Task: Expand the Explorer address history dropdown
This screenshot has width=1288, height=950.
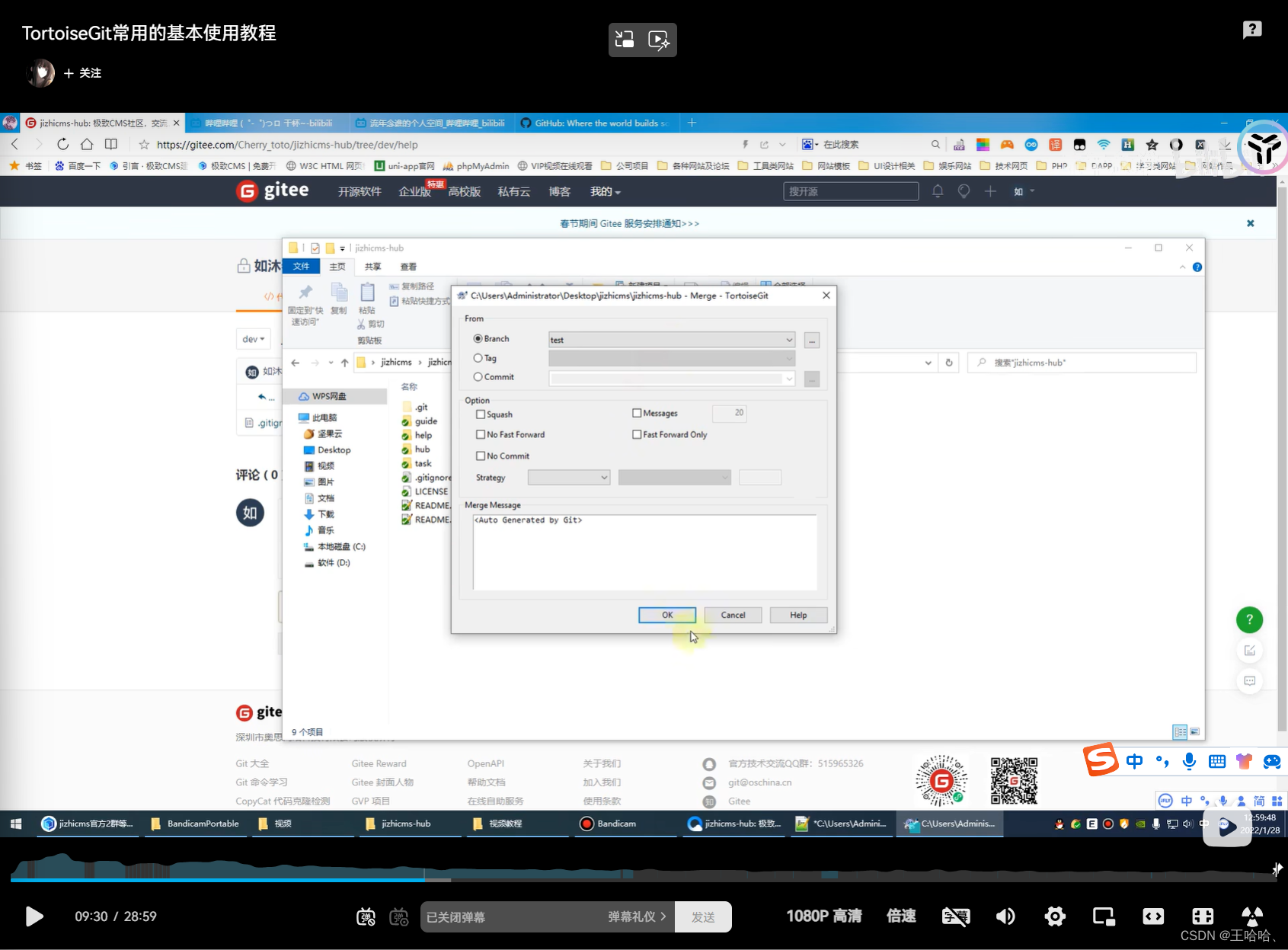Action: (x=928, y=363)
